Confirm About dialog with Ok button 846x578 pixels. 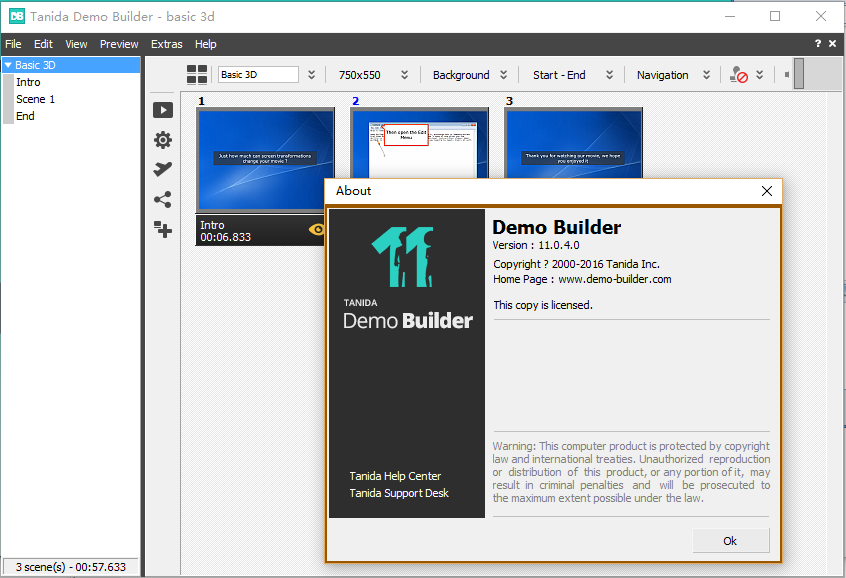pyautogui.click(x=731, y=540)
